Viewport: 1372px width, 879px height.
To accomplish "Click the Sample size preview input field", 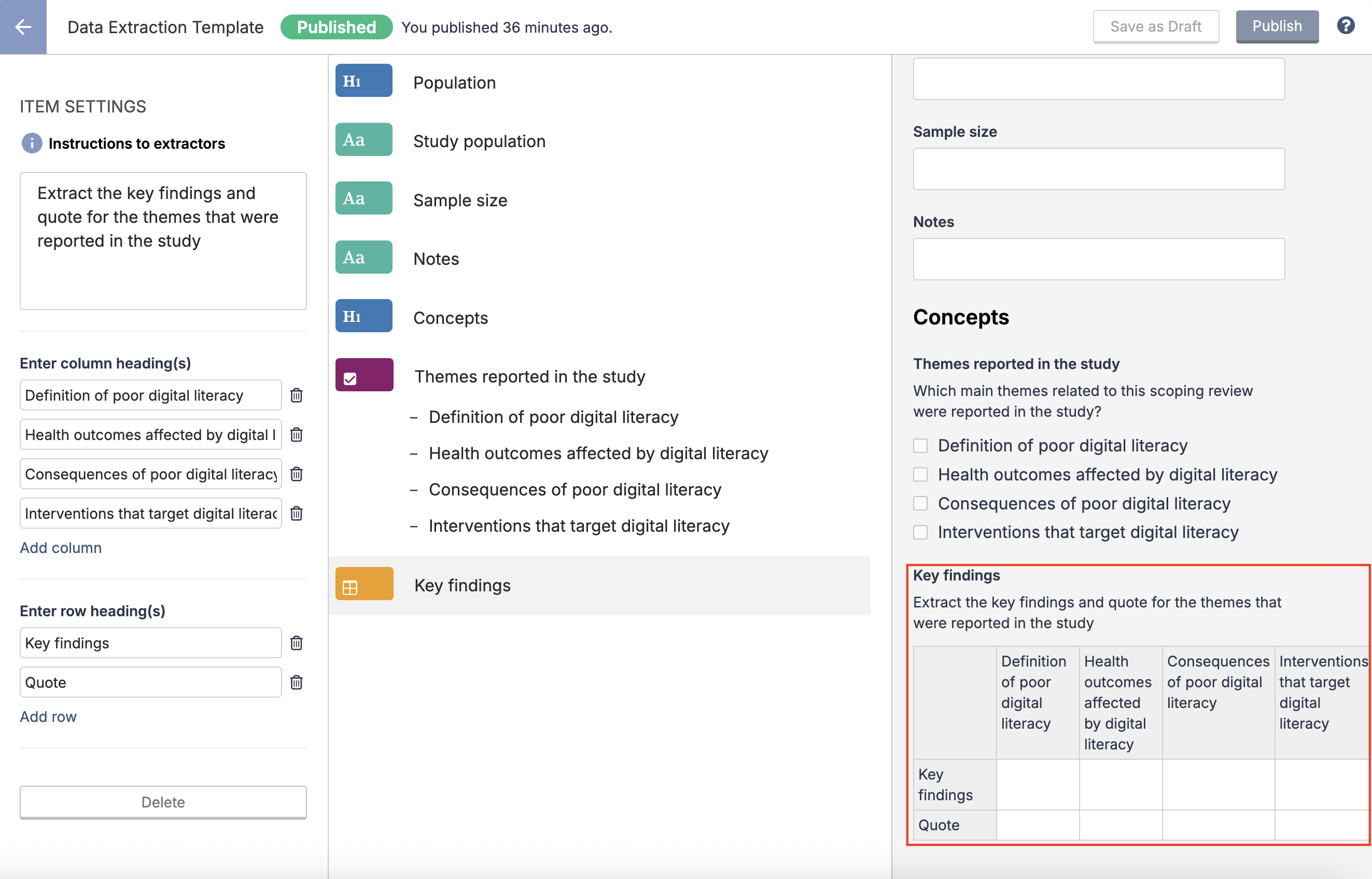I will point(1098,169).
